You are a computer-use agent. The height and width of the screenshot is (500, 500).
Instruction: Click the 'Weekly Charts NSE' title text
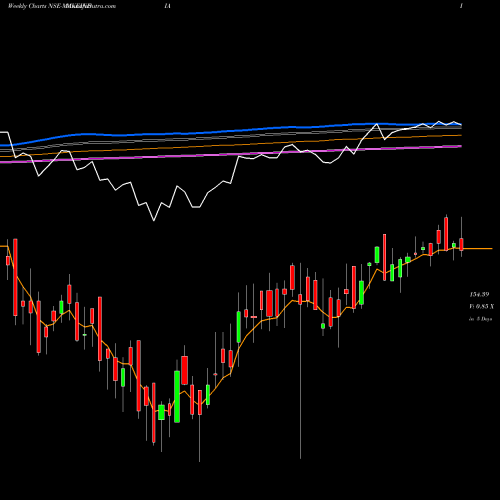point(35,6)
